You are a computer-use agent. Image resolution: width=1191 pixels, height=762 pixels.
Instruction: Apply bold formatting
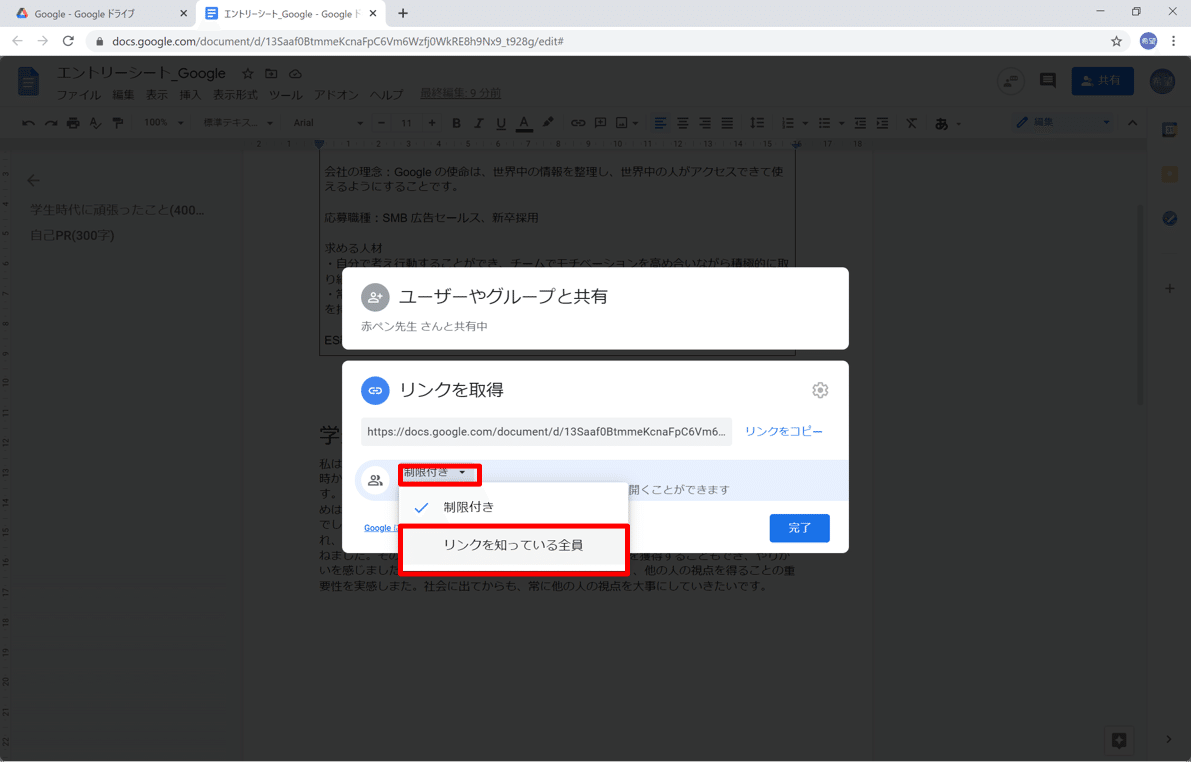tap(456, 123)
